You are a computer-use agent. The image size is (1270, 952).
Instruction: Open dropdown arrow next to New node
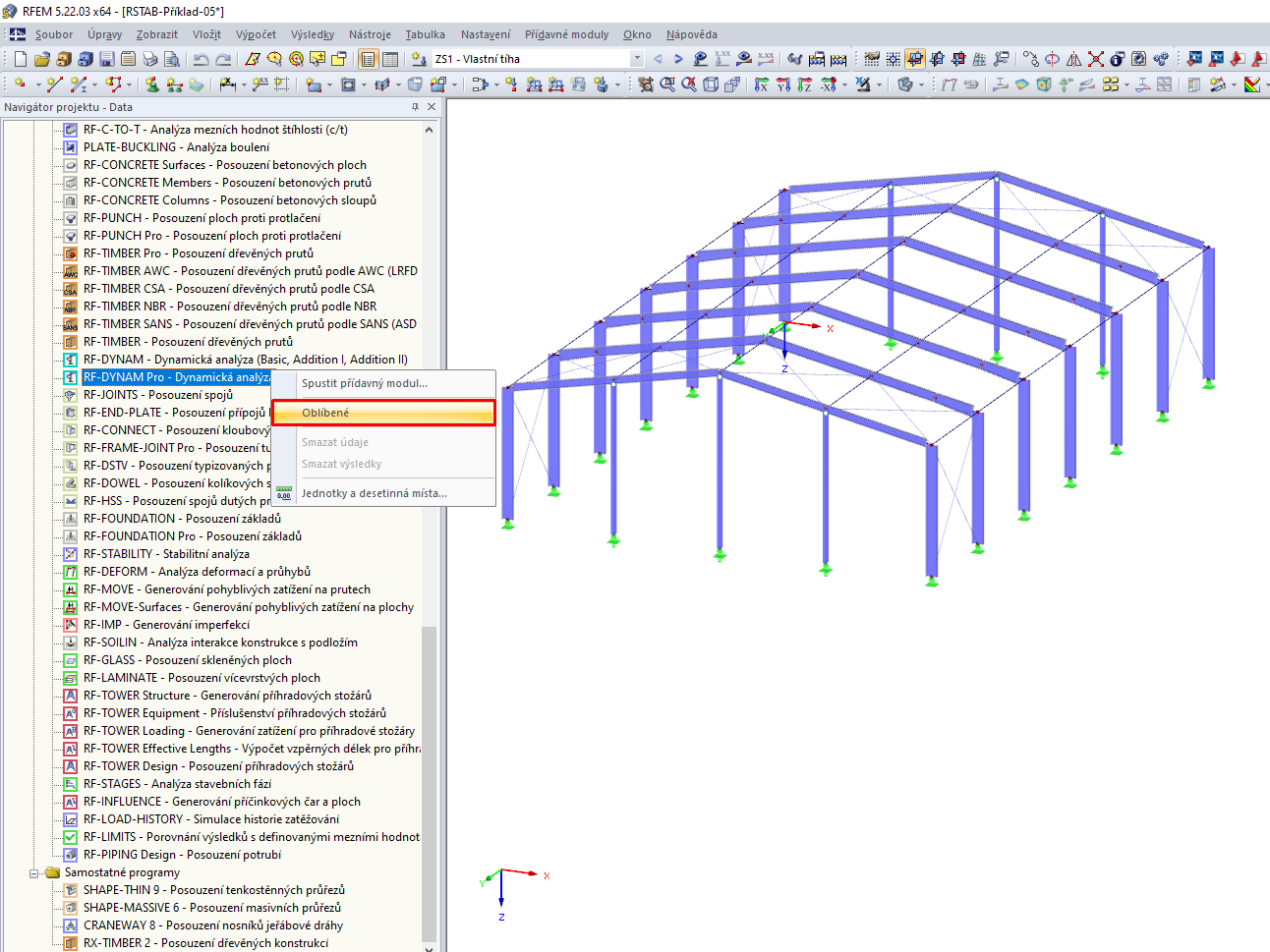(38, 84)
